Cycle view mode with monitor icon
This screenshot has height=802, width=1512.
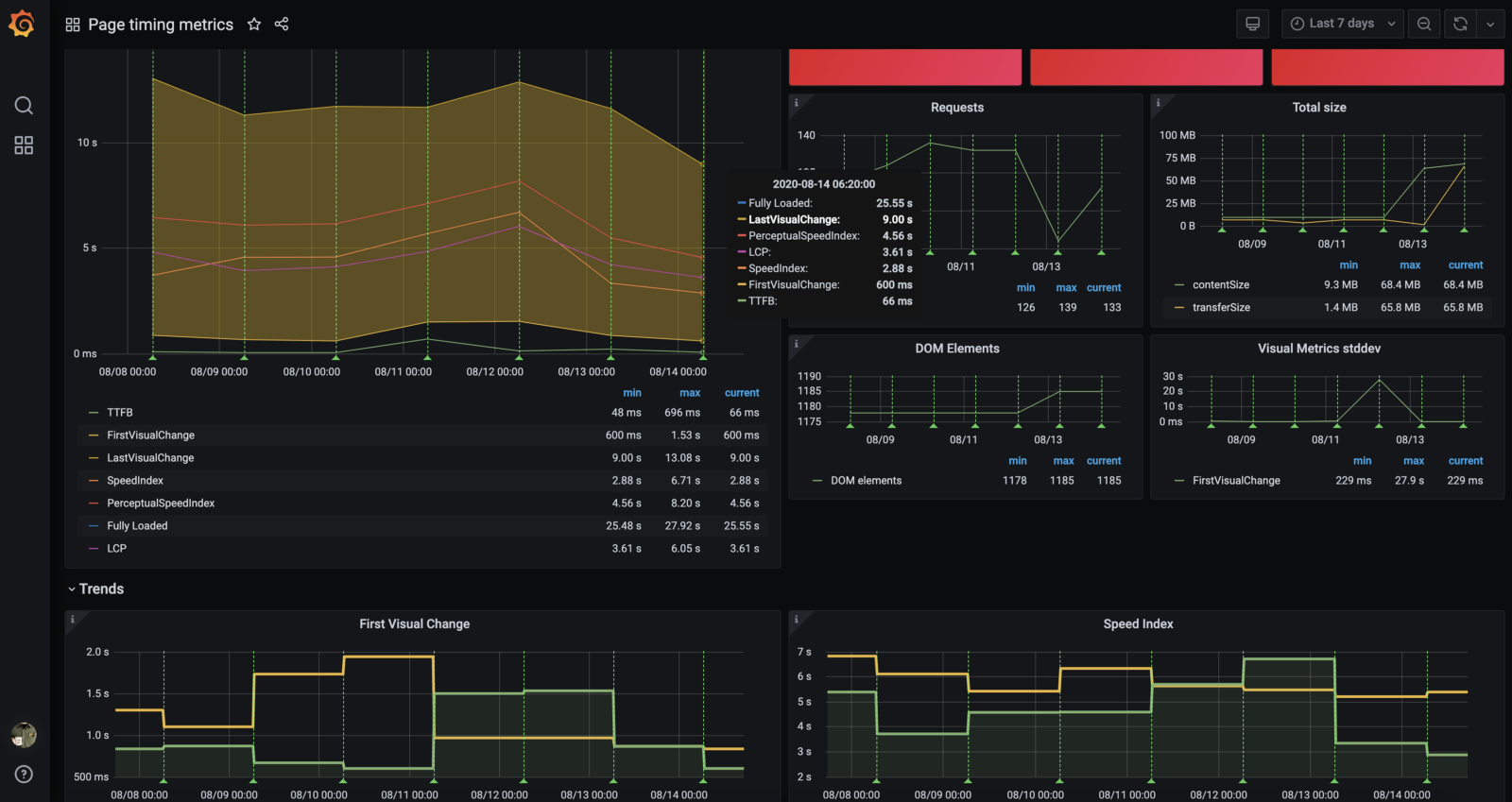(1252, 24)
